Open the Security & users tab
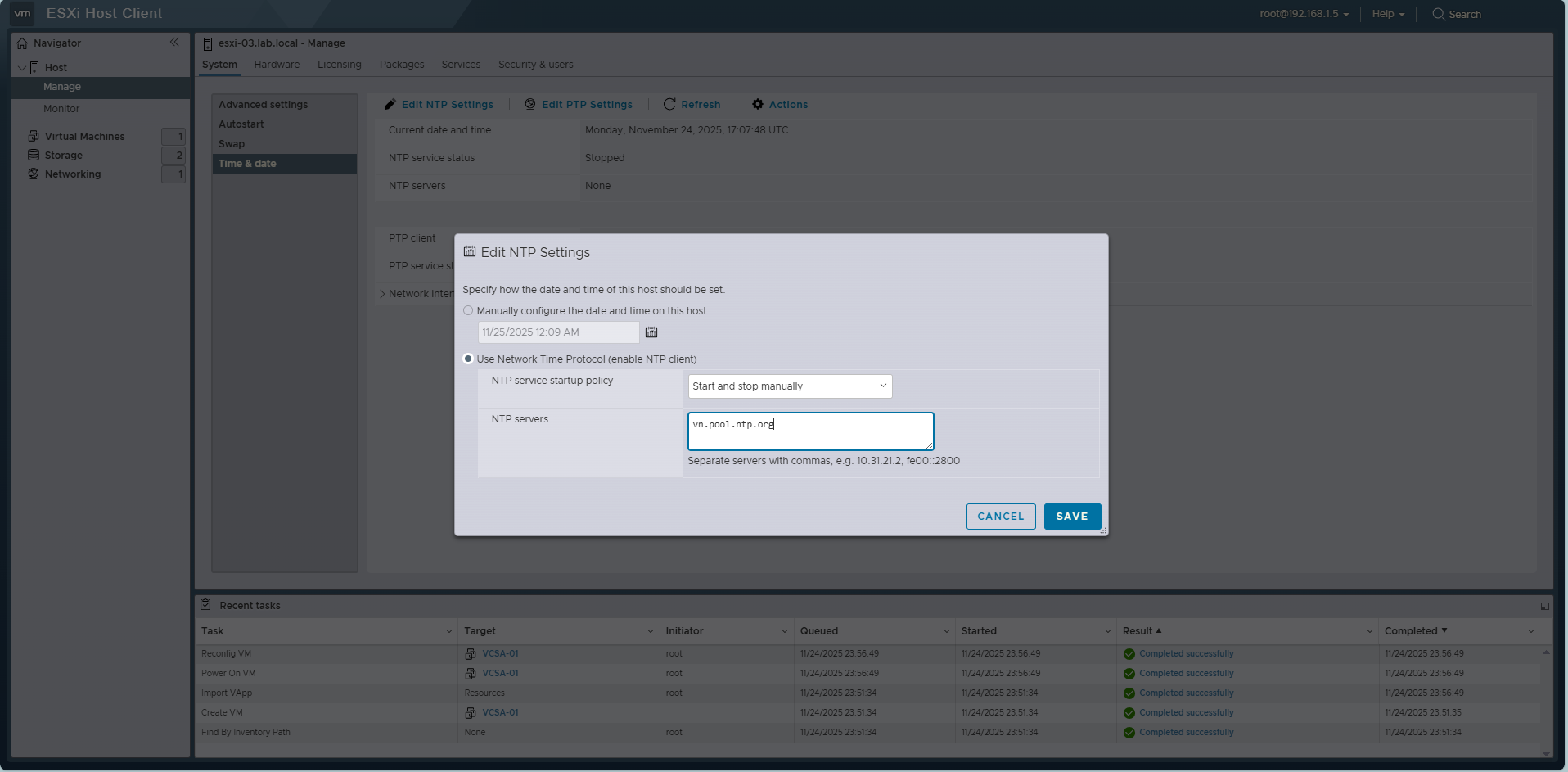Viewport: 1568px width, 772px height. 535,64
